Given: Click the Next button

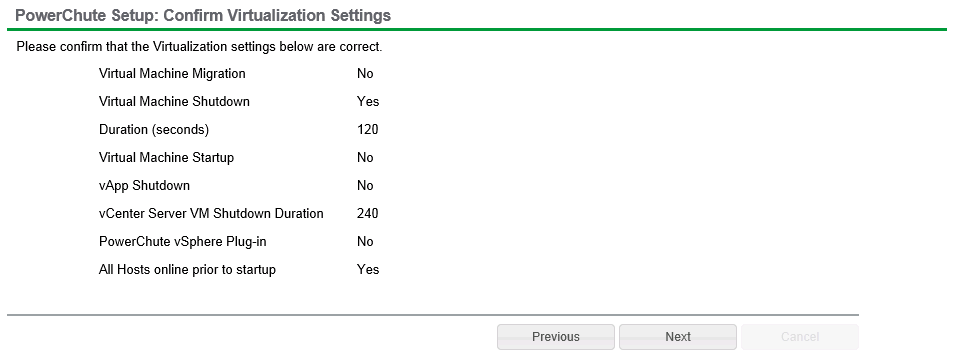Looking at the screenshot, I should (x=678, y=337).
